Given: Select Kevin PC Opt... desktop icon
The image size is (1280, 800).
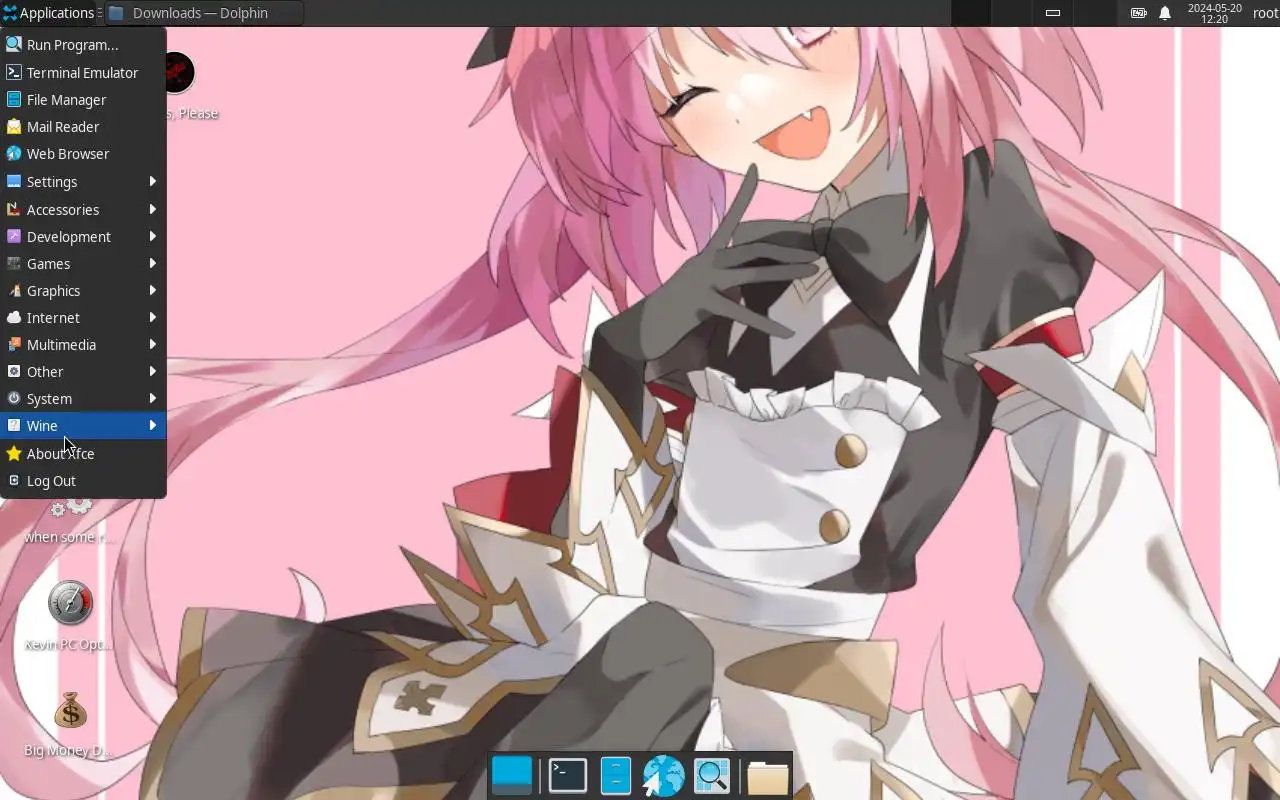Looking at the screenshot, I should (x=69, y=615).
